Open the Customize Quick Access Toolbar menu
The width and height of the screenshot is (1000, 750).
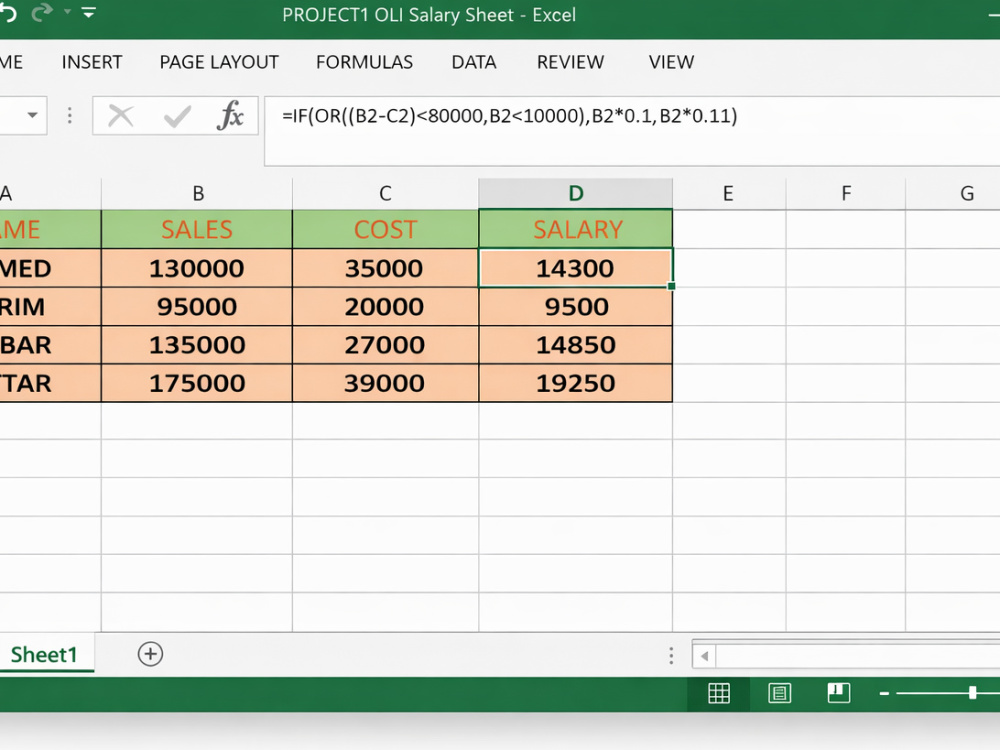coord(89,13)
